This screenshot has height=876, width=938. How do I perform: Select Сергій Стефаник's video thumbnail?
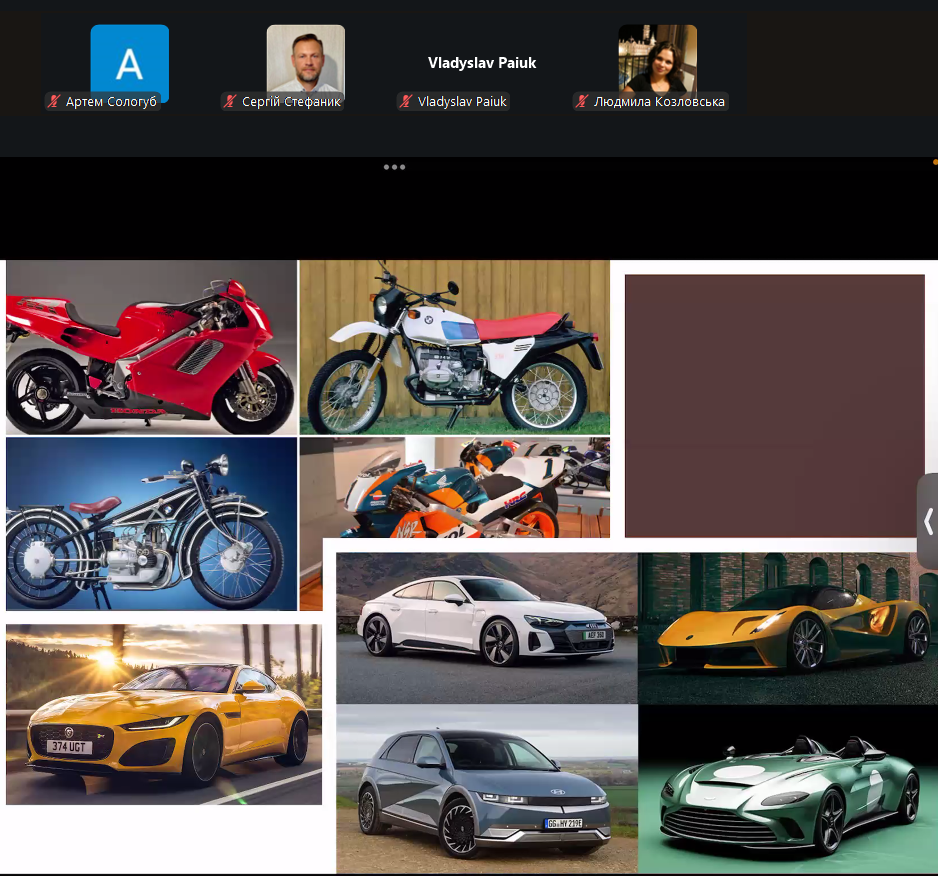pyautogui.click(x=305, y=58)
